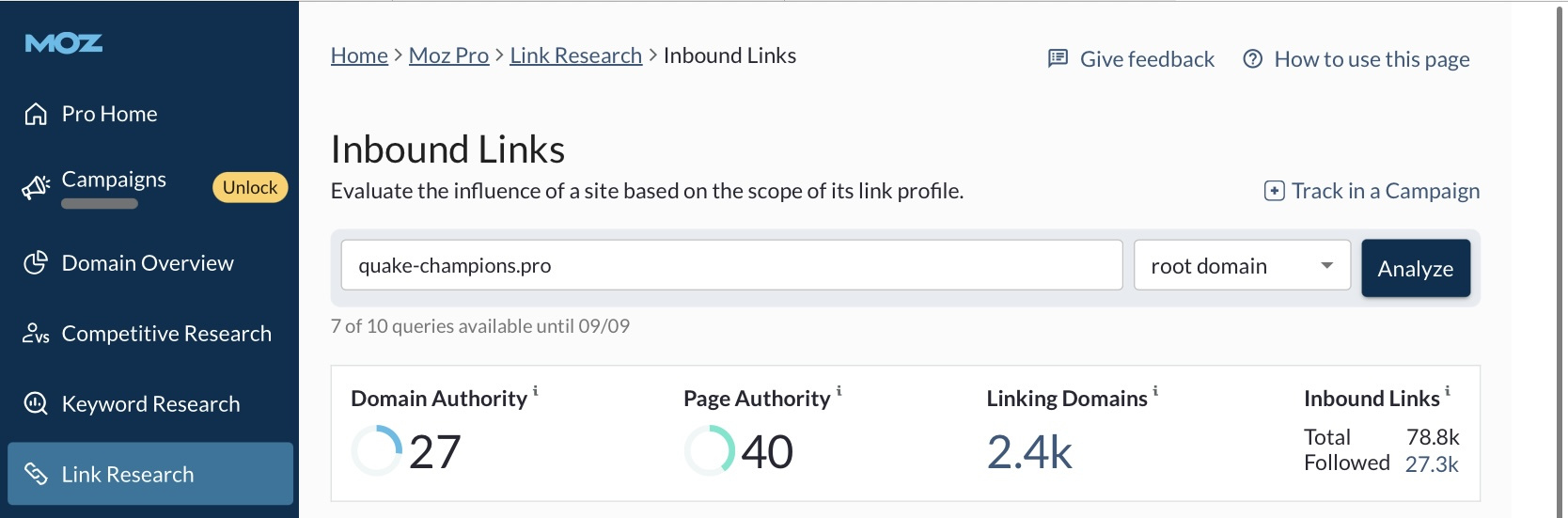Click the Track in a Campaign plus icon
The width and height of the screenshot is (1568, 518).
(x=1275, y=191)
